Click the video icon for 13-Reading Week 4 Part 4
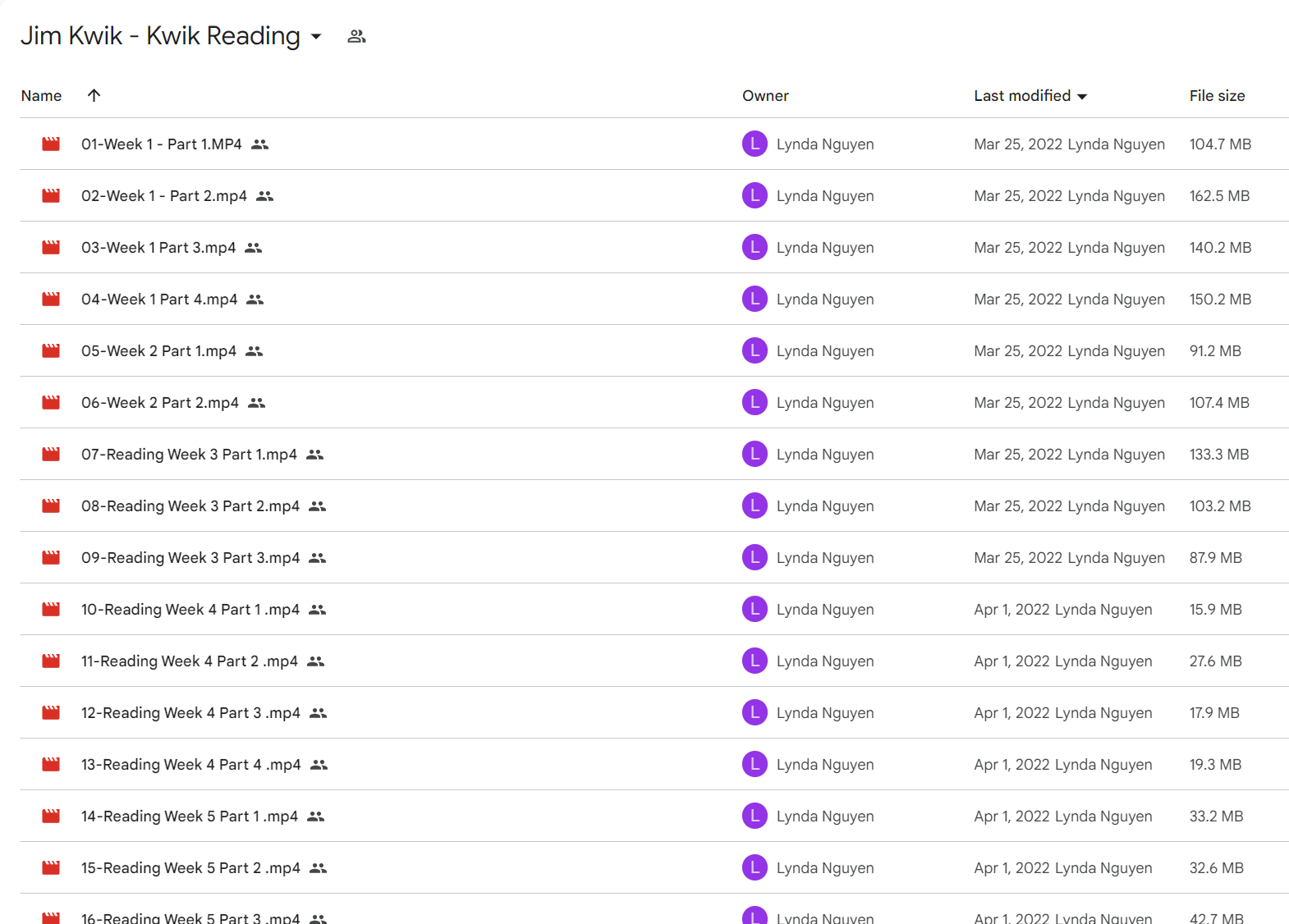The image size is (1289, 924). pos(51,764)
